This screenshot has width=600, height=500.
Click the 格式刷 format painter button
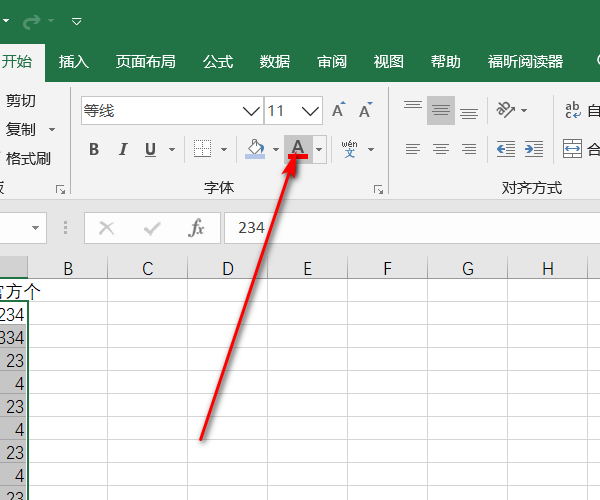[x=28, y=158]
